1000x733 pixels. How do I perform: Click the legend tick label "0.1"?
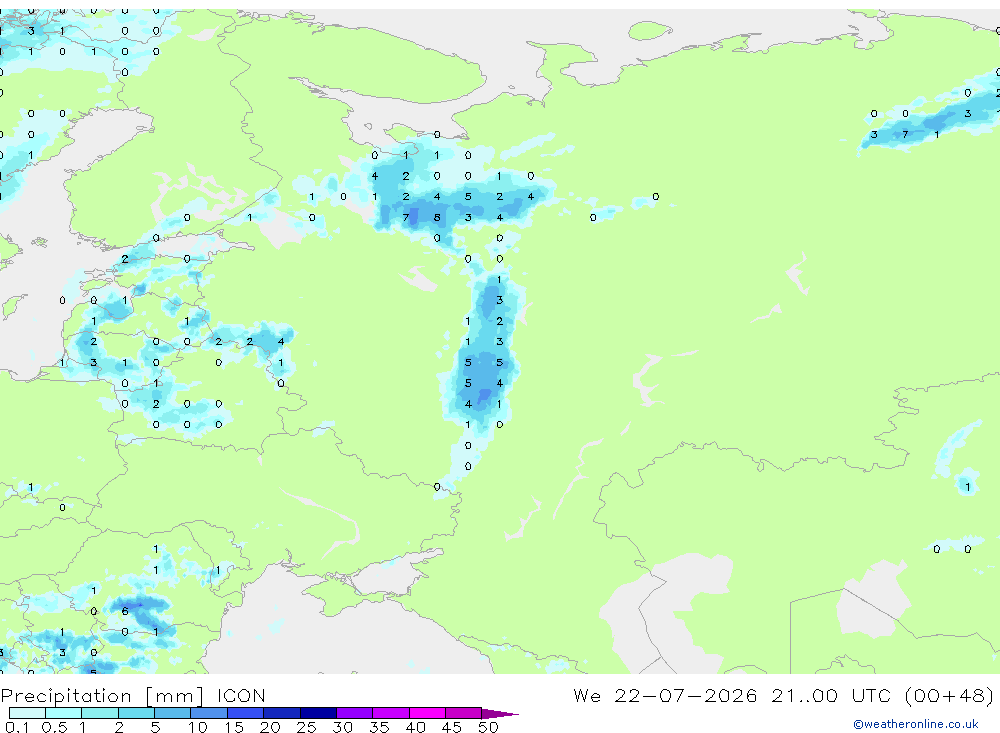(x=17, y=727)
